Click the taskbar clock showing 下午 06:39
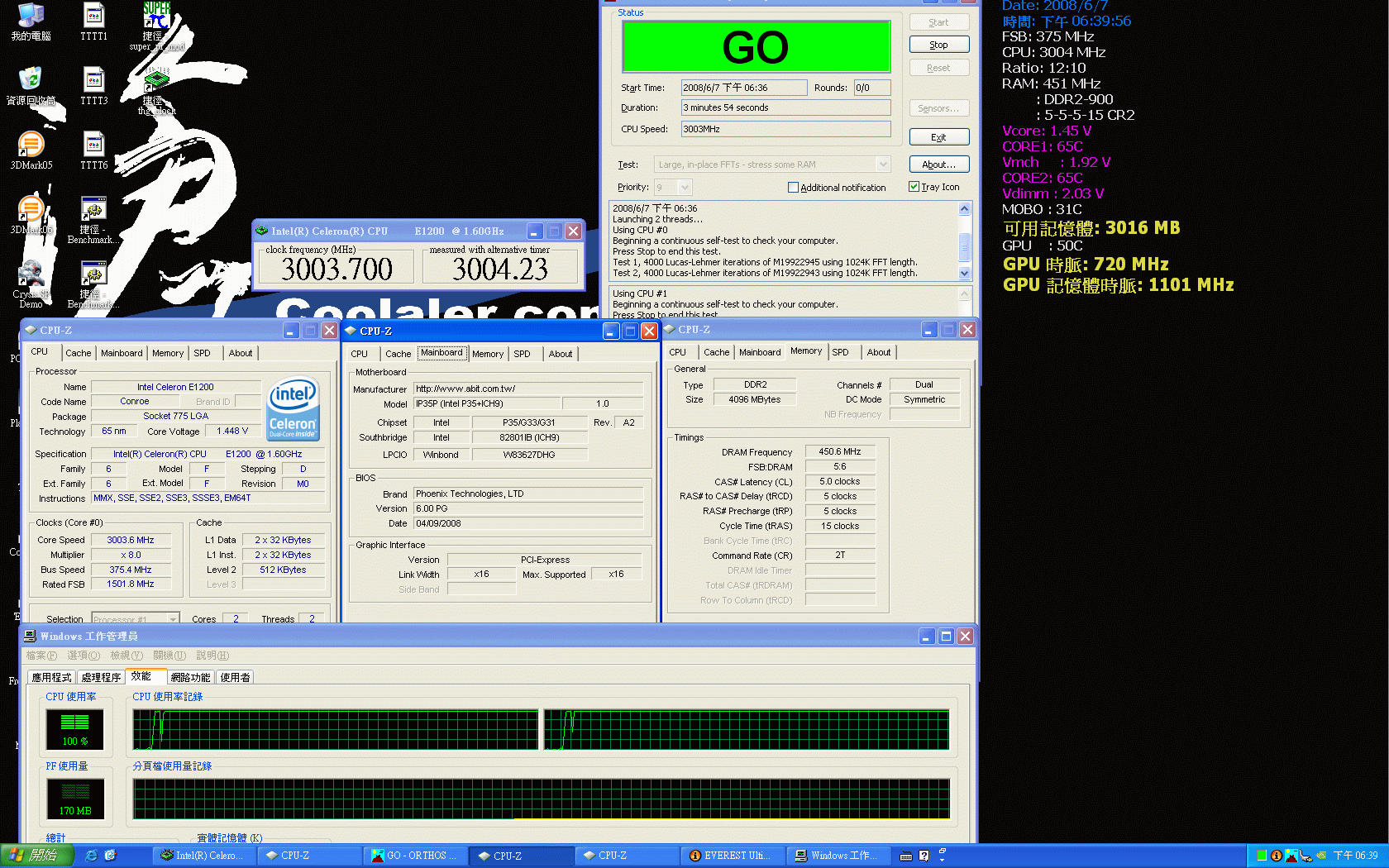Image resolution: width=1389 pixels, height=868 pixels. point(1356,856)
